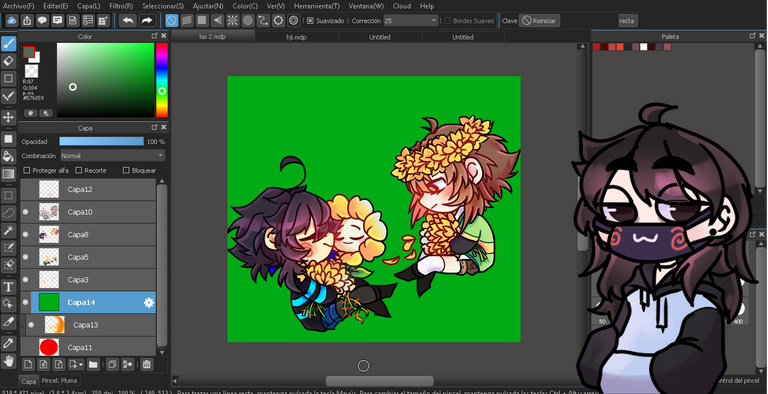
Task: Hide the Capa10 layer visibility dot
Action: pyautogui.click(x=25, y=212)
